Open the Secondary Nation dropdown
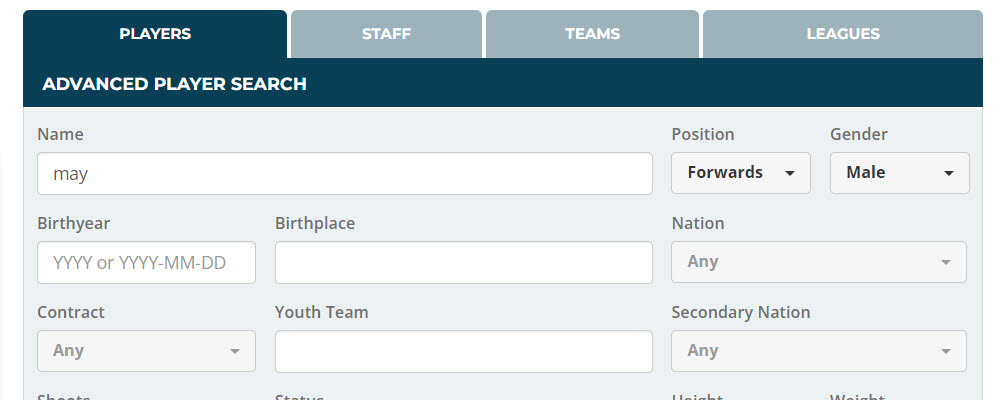Image resolution: width=1004 pixels, height=400 pixels. point(818,351)
